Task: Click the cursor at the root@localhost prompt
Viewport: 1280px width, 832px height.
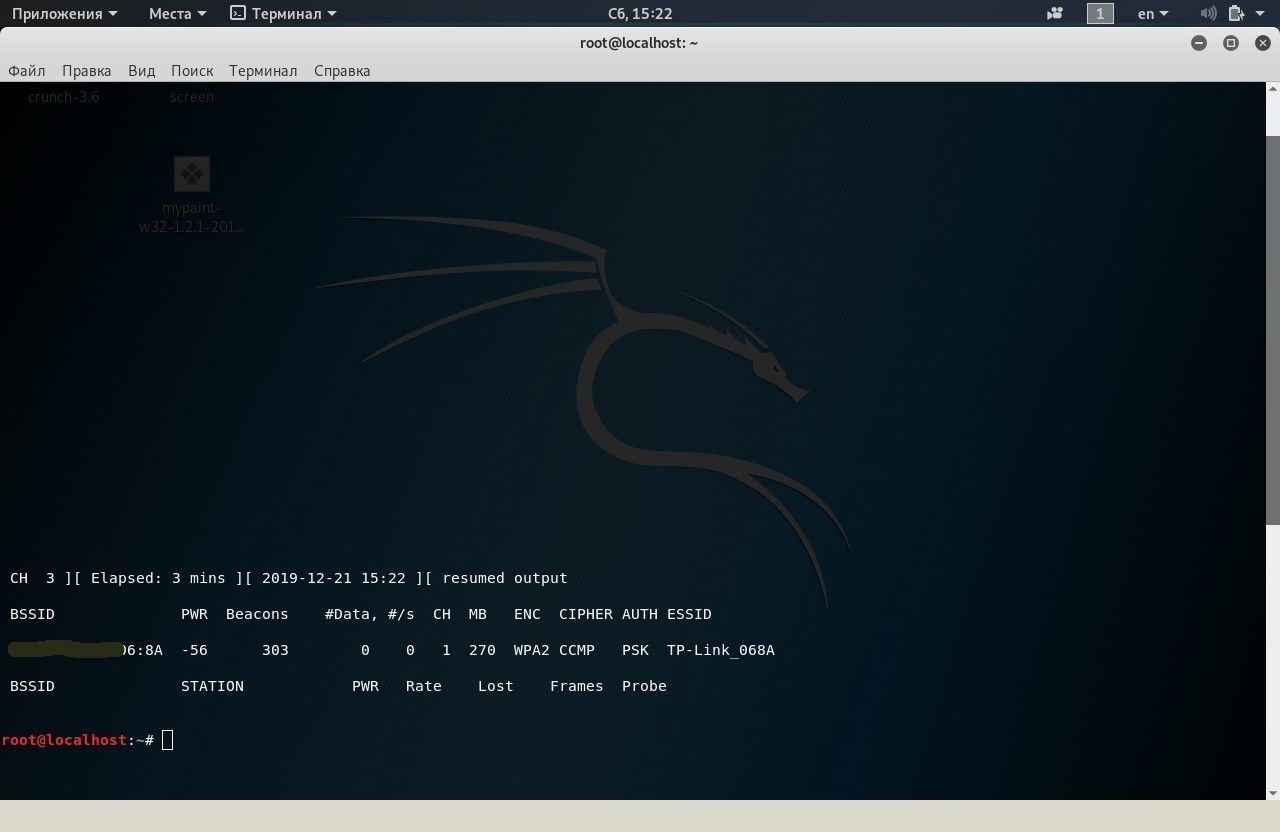Action: click(x=168, y=740)
